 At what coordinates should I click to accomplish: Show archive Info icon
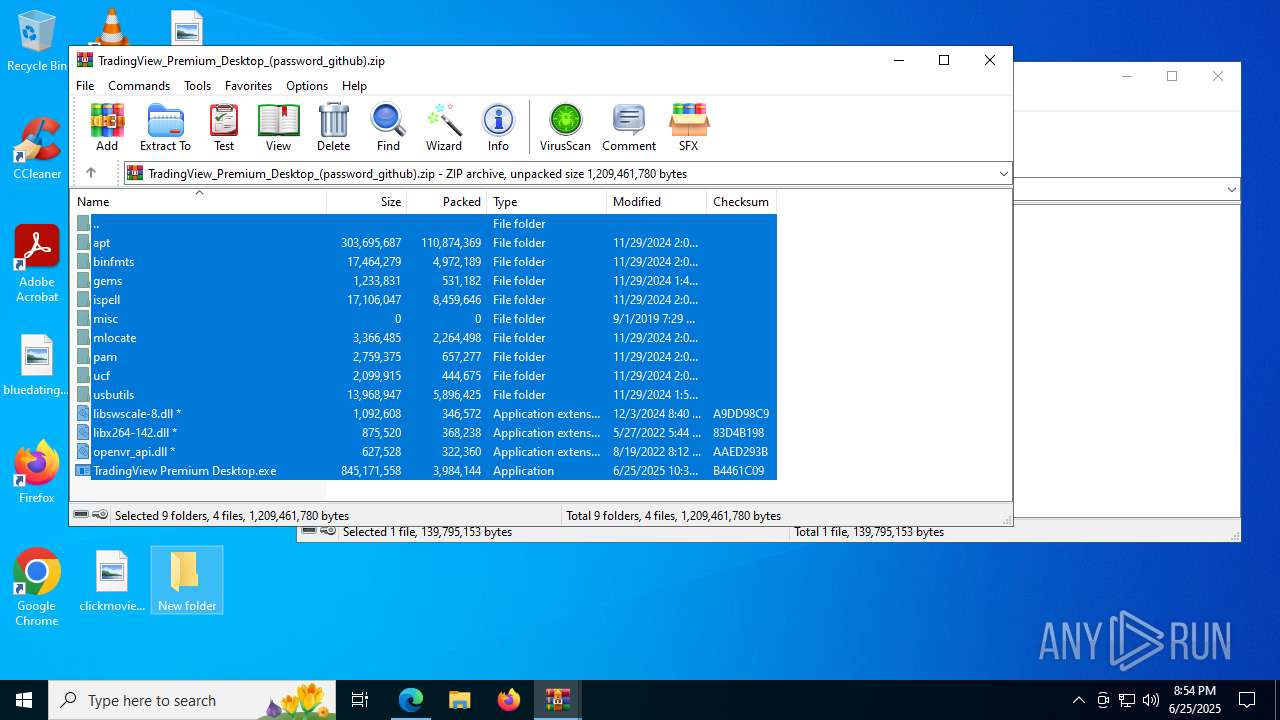tap(498, 127)
